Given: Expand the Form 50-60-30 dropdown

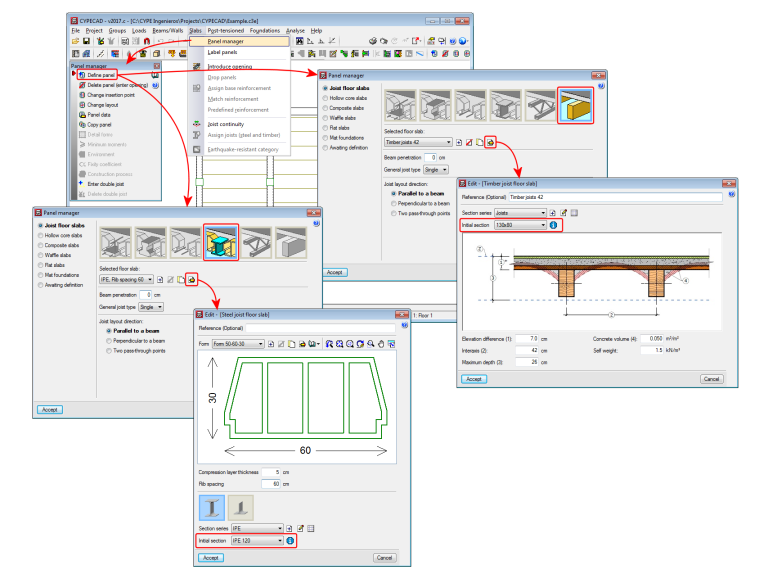Looking at the screenshot, I should [239, 344].
